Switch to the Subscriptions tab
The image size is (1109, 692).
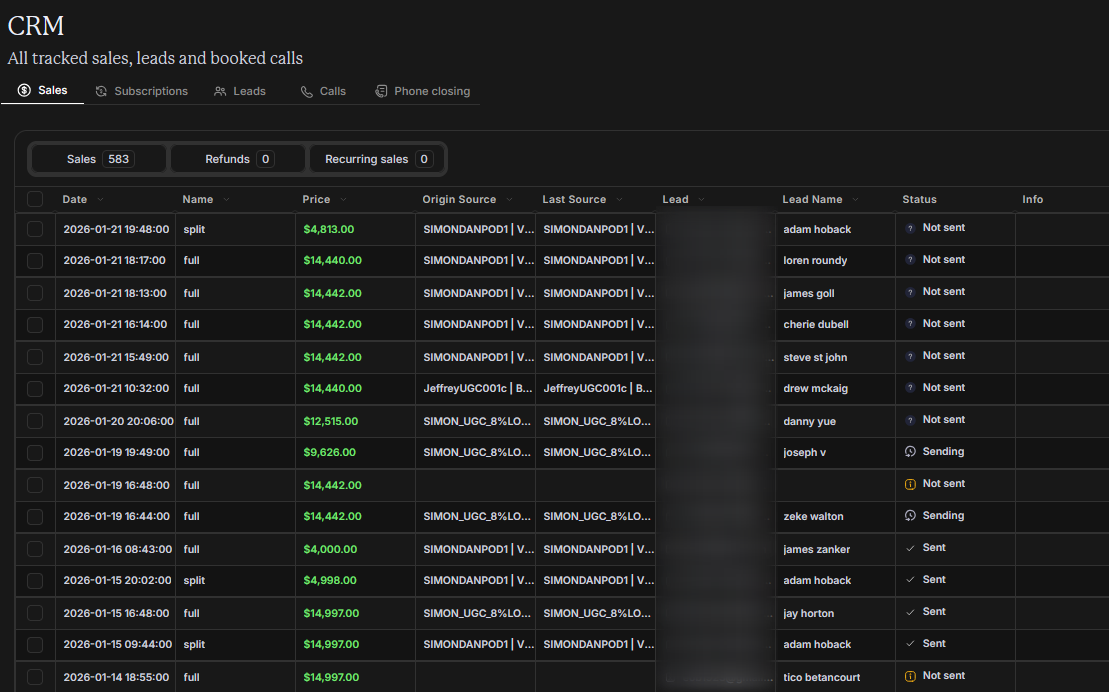click(141, 91)
